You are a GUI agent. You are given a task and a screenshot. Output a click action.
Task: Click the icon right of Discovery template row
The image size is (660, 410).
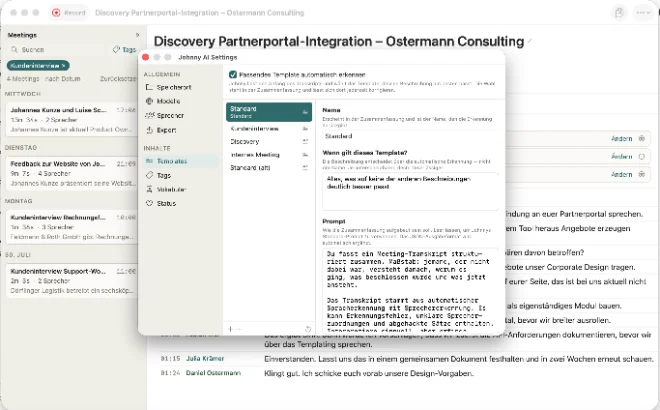305,141
